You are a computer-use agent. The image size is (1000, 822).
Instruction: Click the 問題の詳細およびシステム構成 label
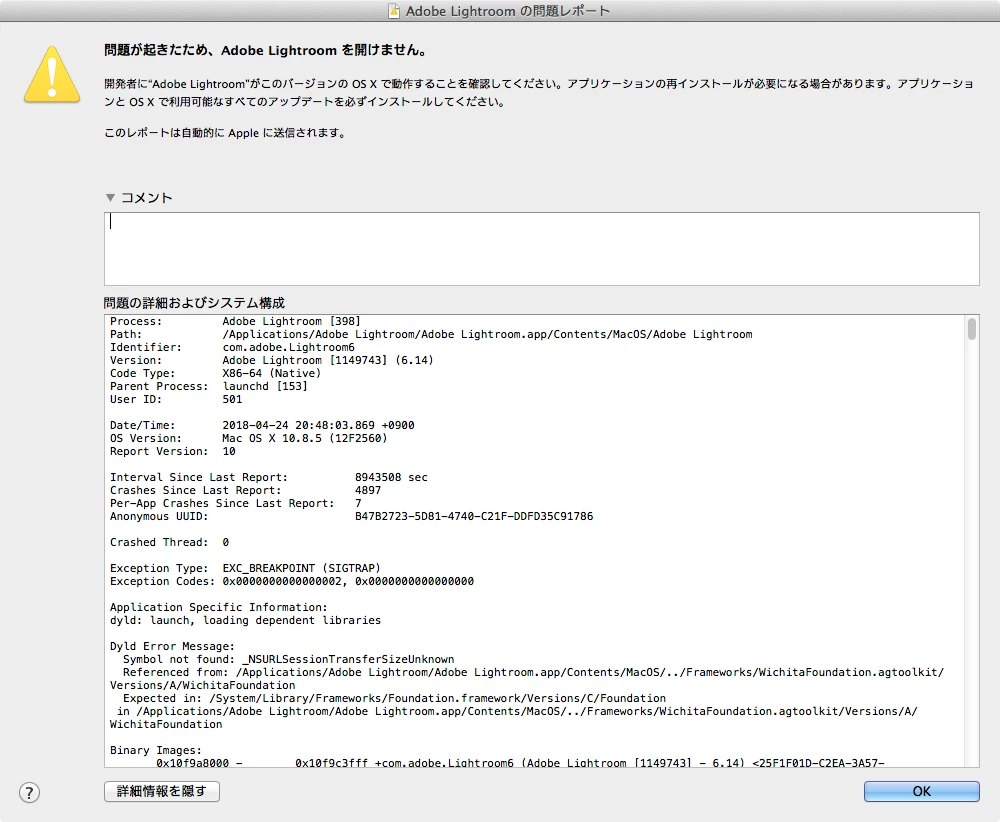click(194, 303)
